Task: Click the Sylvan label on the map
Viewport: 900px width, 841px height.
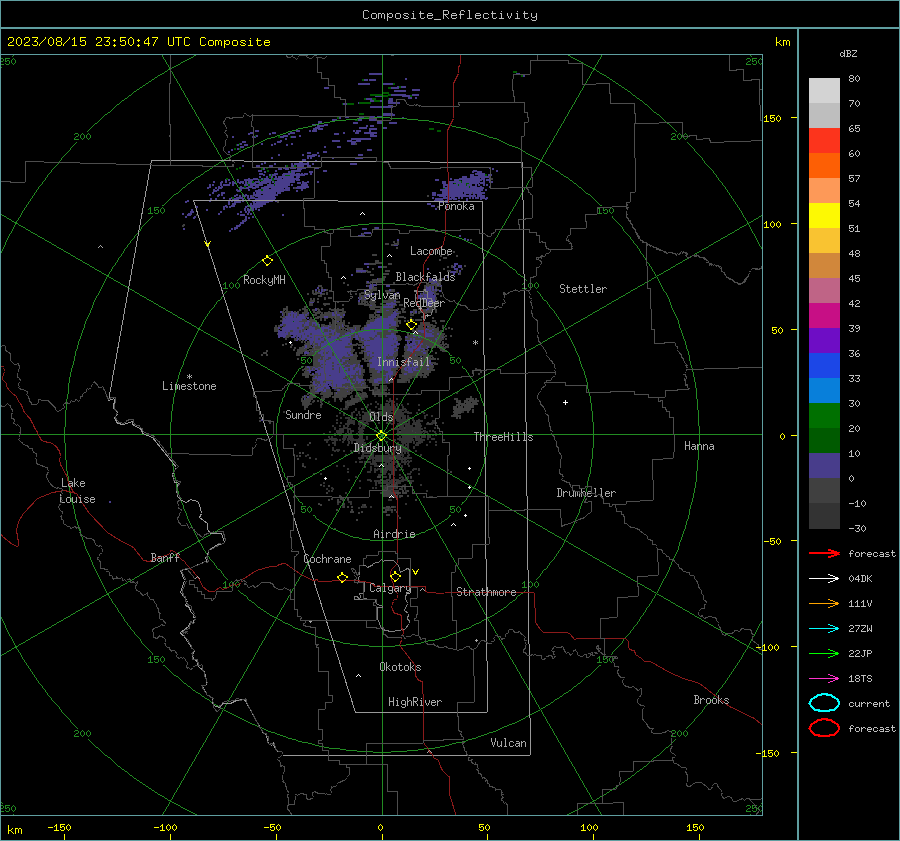Action: [x=382, y=295]
